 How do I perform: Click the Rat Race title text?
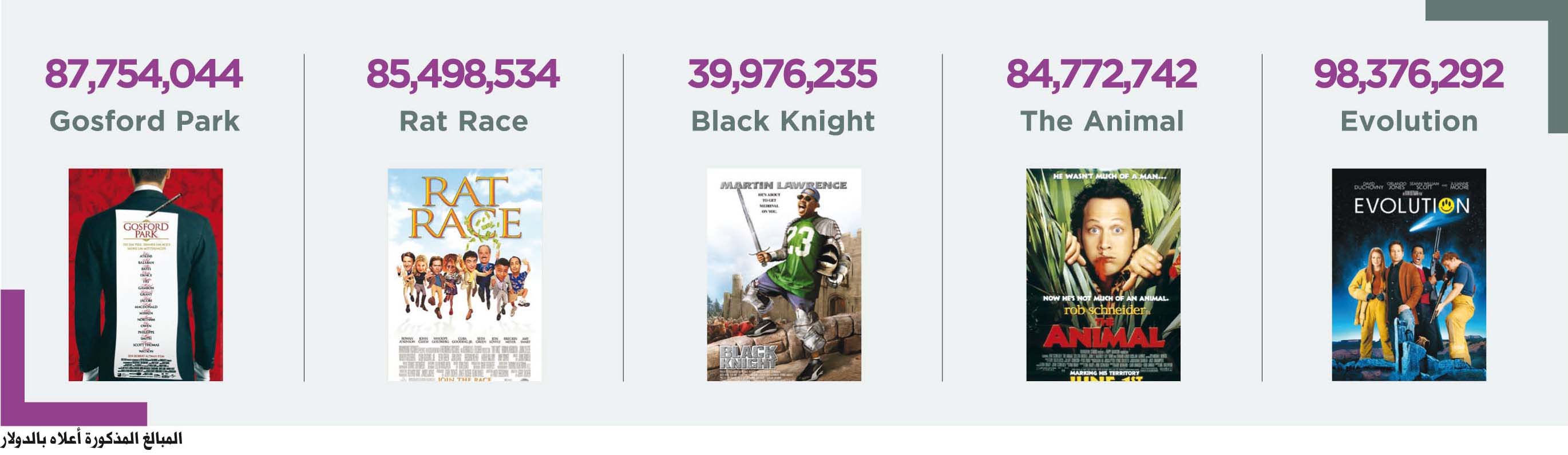click(x=464, y=121)
